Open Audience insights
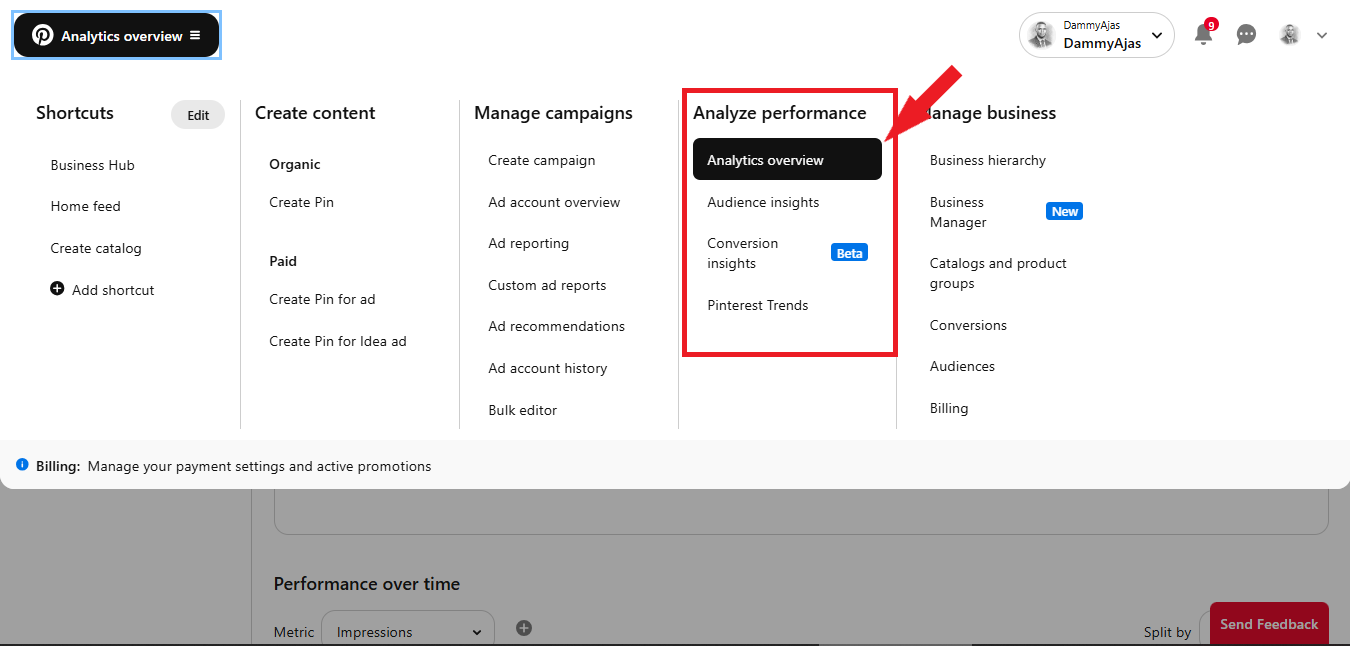 (x=763, y=202)
